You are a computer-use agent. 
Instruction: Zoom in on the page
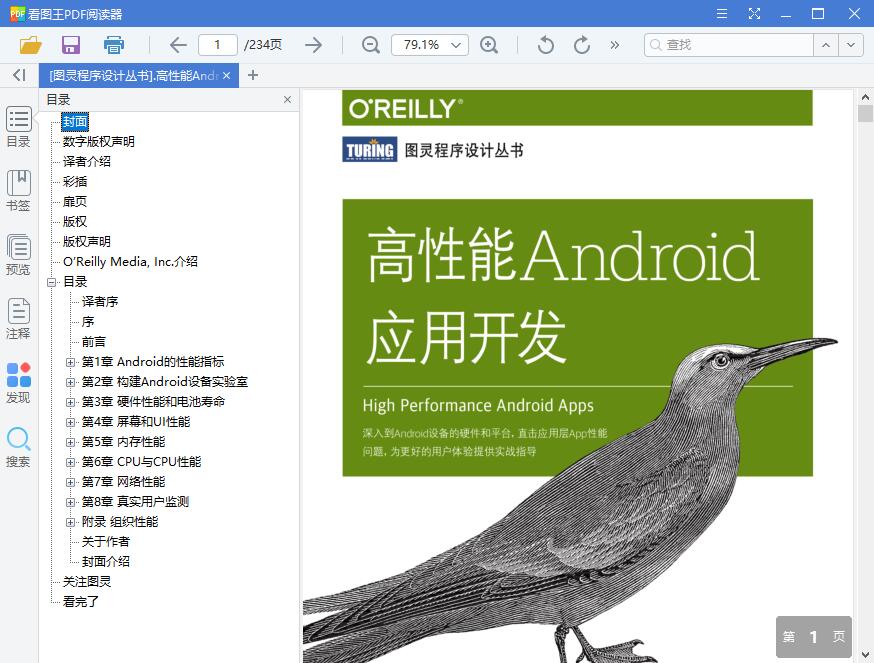click(x=491, y=45)
